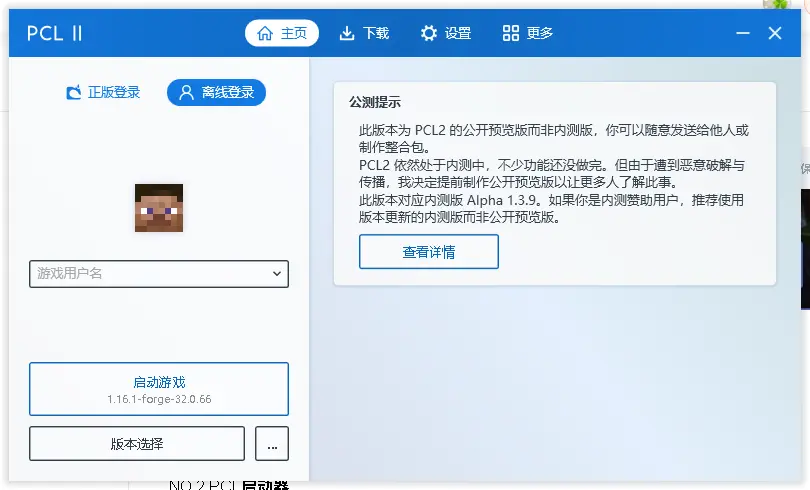
Task: Switch to the 下载 download tab
Action: [x=364, y=33]
